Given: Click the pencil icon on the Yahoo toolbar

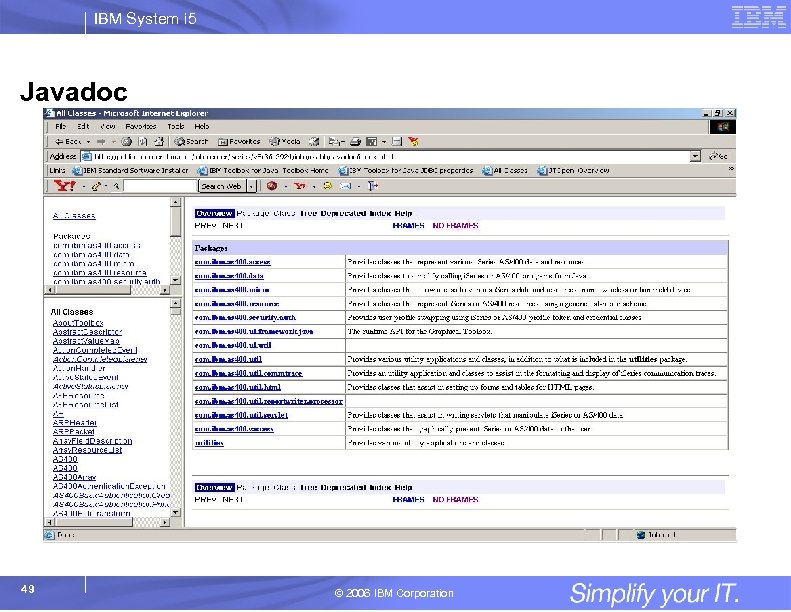Looking at the screenshot, I should point(96,186).
